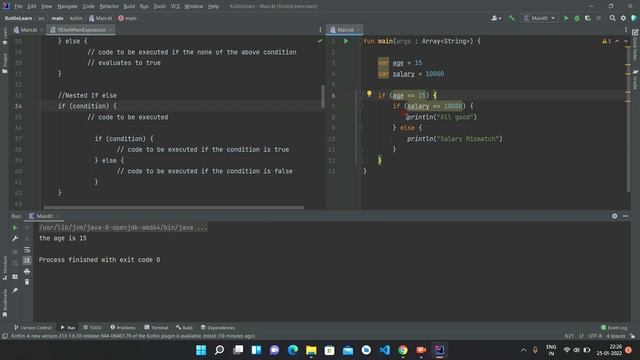Open Search Everywhere magnifier in the toolbar

[612, 18]
